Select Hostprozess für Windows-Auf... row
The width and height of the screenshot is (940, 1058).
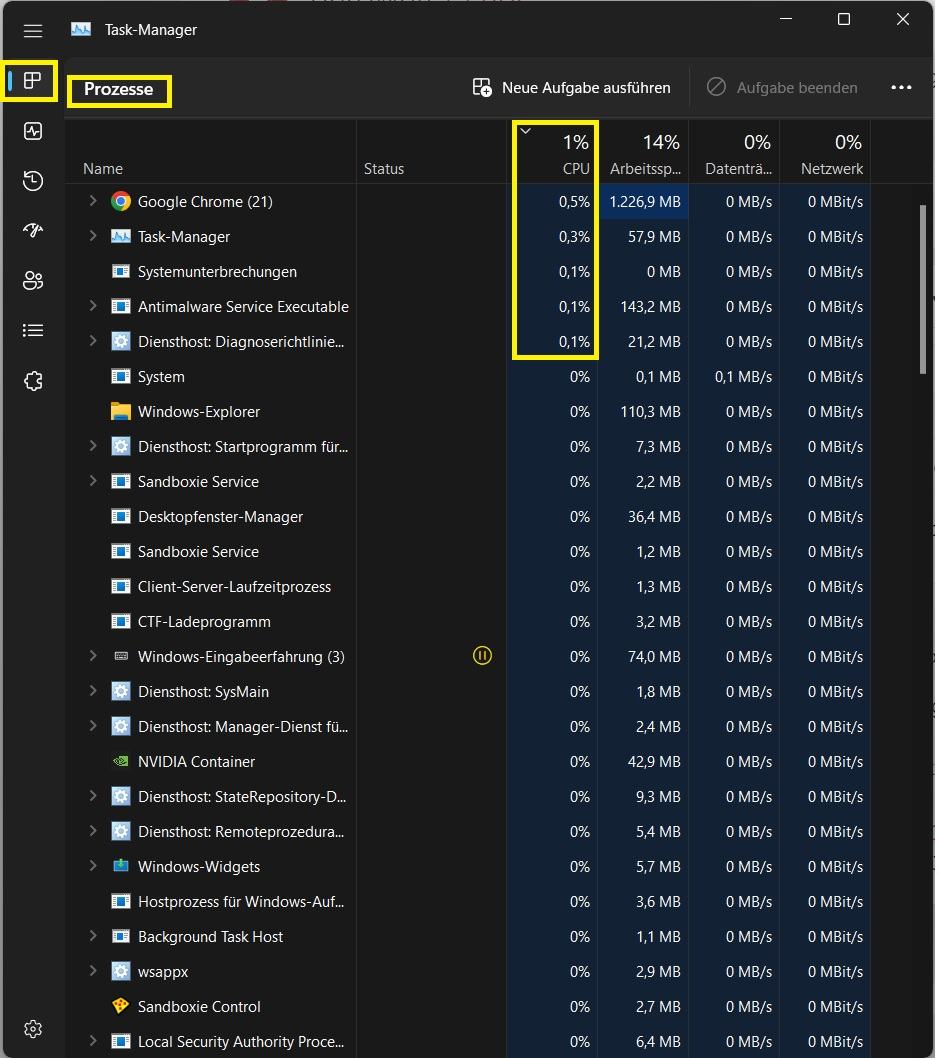pyautogui.click(x=468, y=901)
